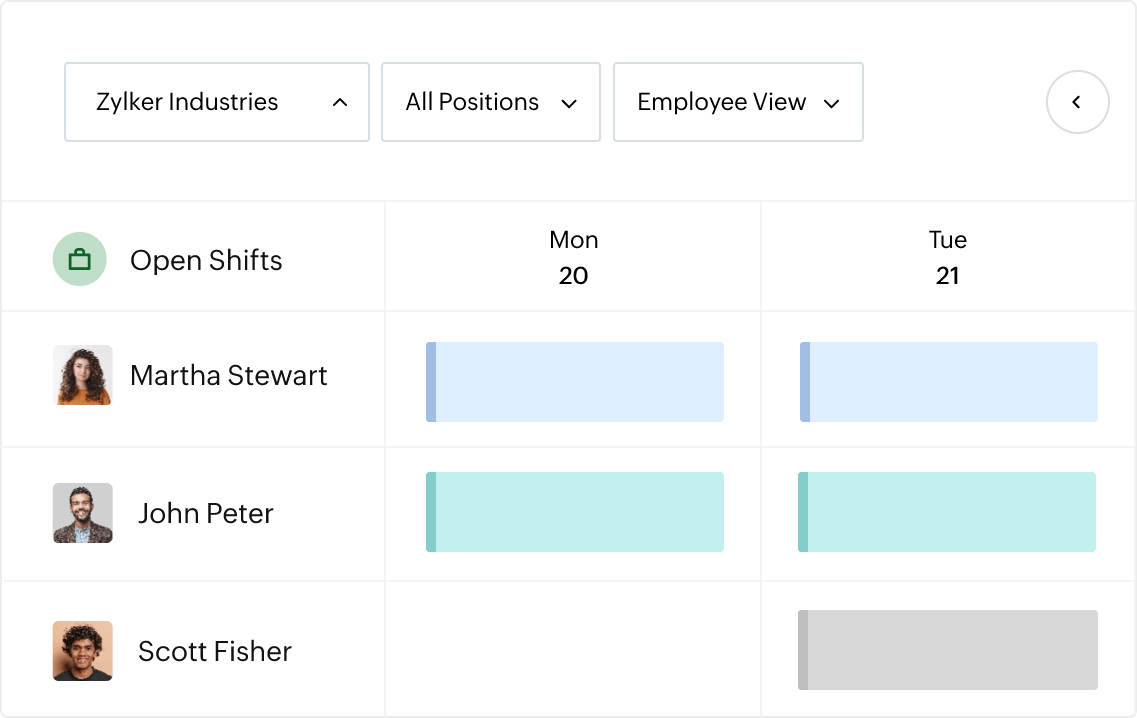1137x718 pixels.
Task: Click the Open Shifts row label
Action: coord(206,260)
